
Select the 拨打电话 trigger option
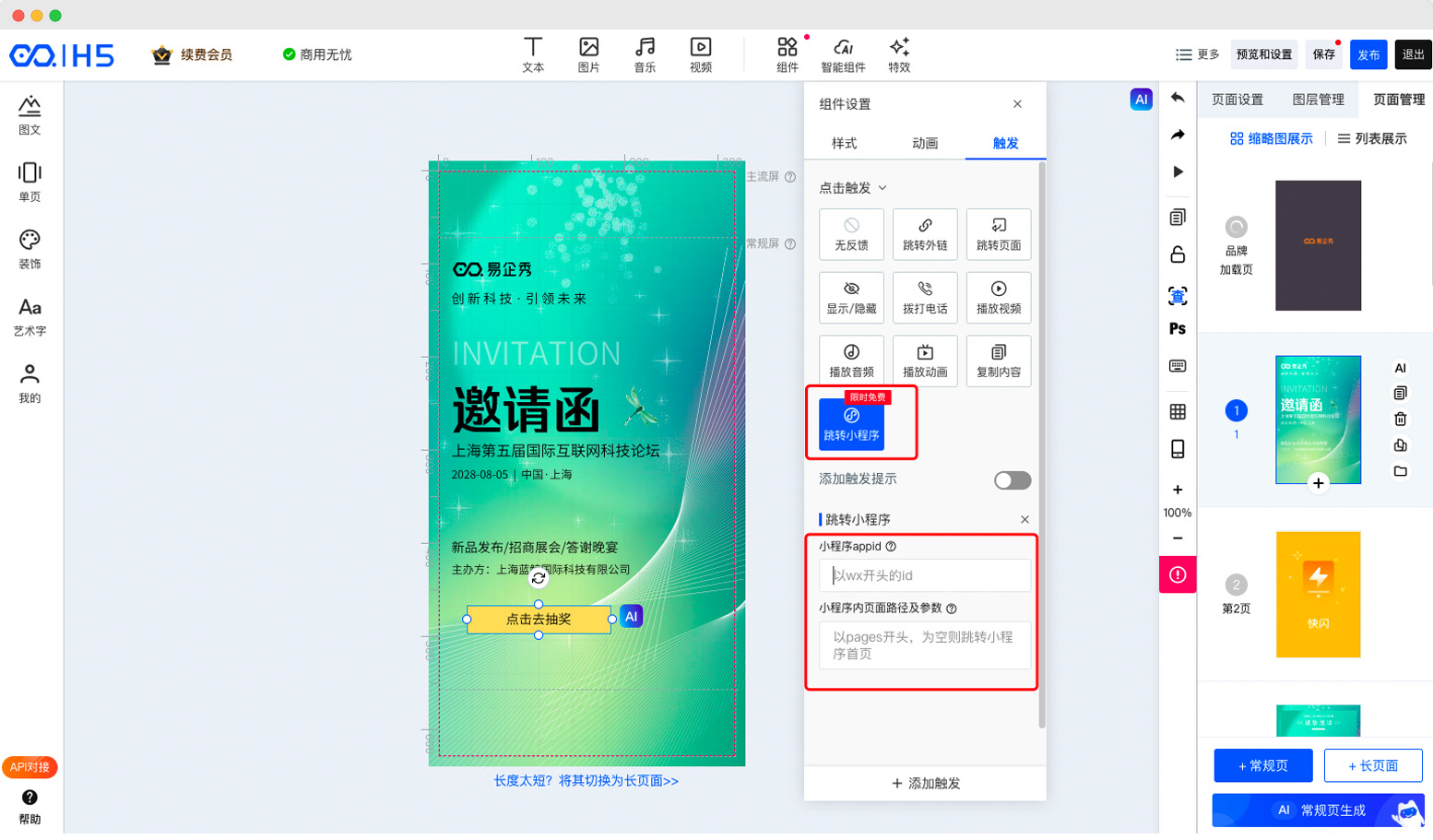pyautogui.click(x=925, y=298)
